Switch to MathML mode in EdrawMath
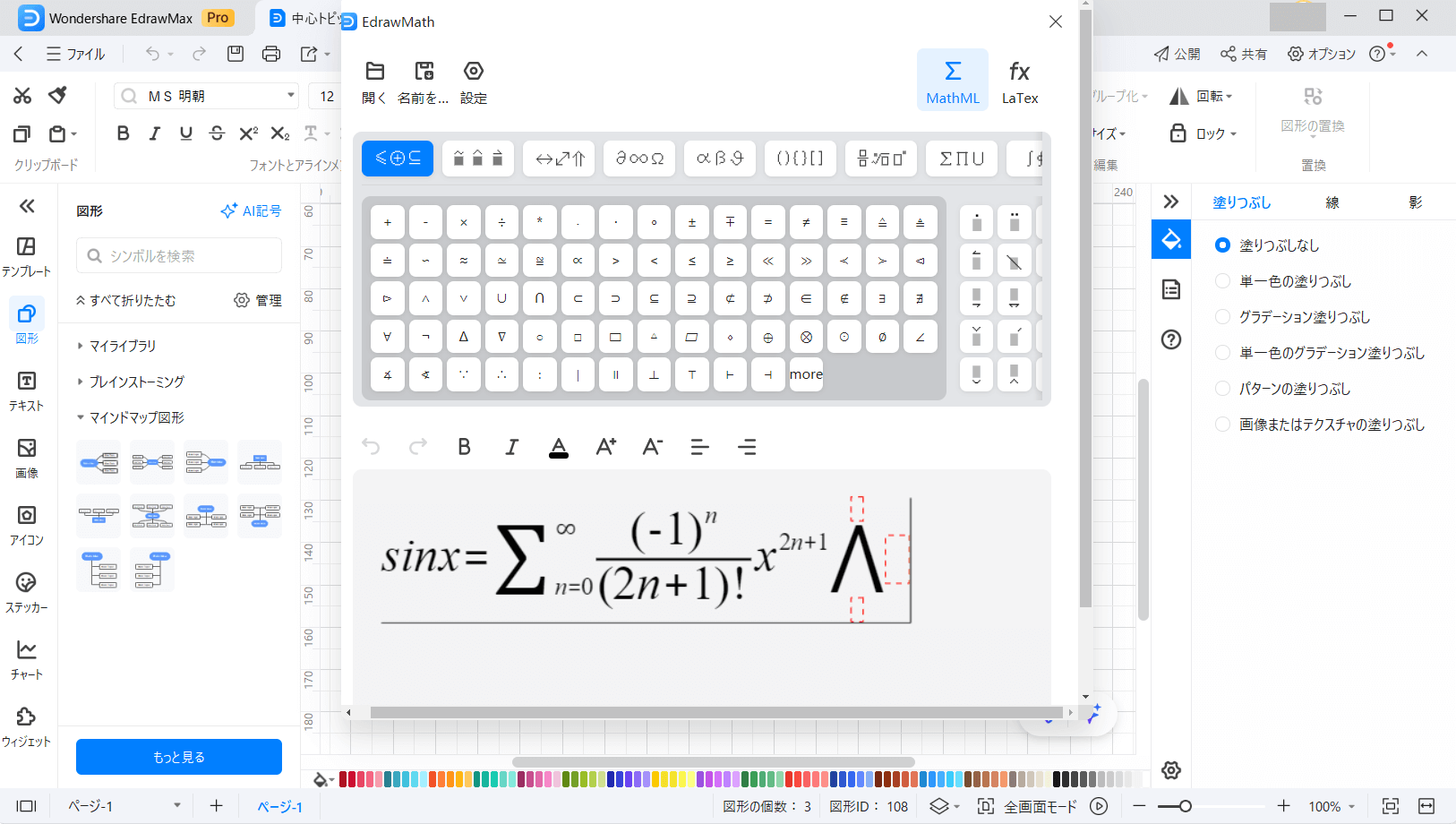This screenshot has height=824, width=1456. pyautogui.click(x=953, y=81)
